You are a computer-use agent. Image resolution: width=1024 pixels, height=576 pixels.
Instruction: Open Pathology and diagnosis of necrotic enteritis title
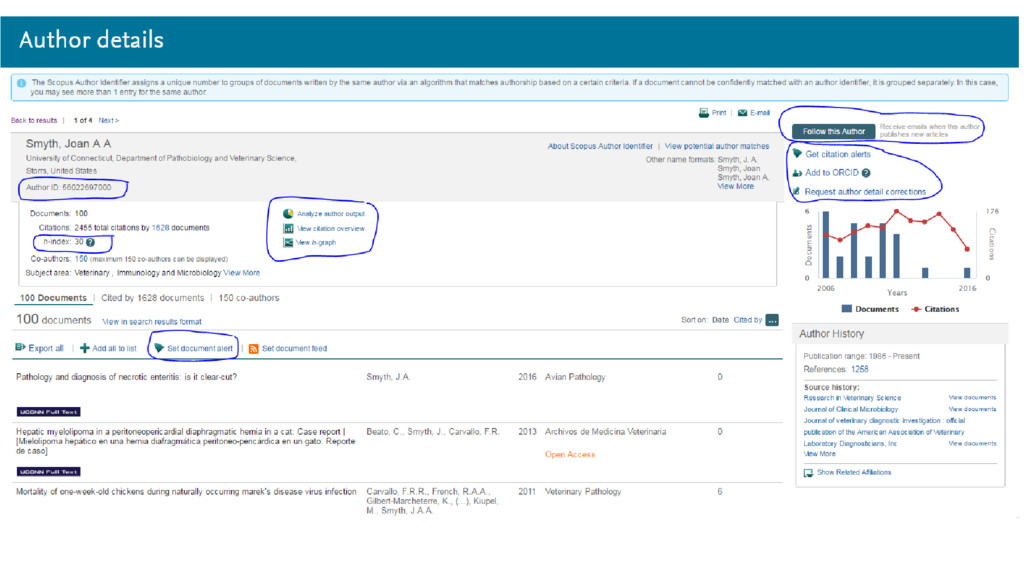(126, 377)
